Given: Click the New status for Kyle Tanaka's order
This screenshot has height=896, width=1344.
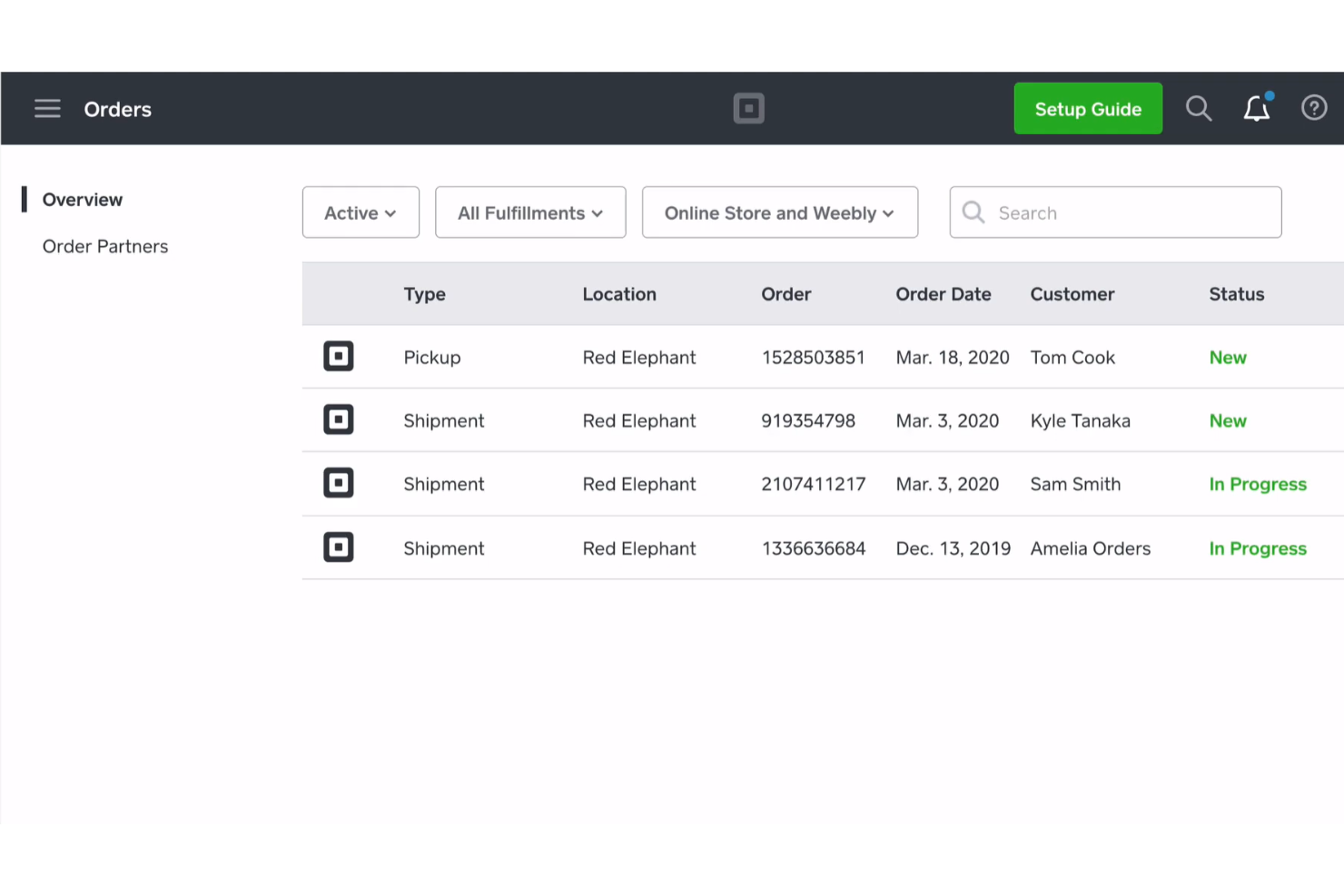Looking at the screenshot, I should [1227, 420].
